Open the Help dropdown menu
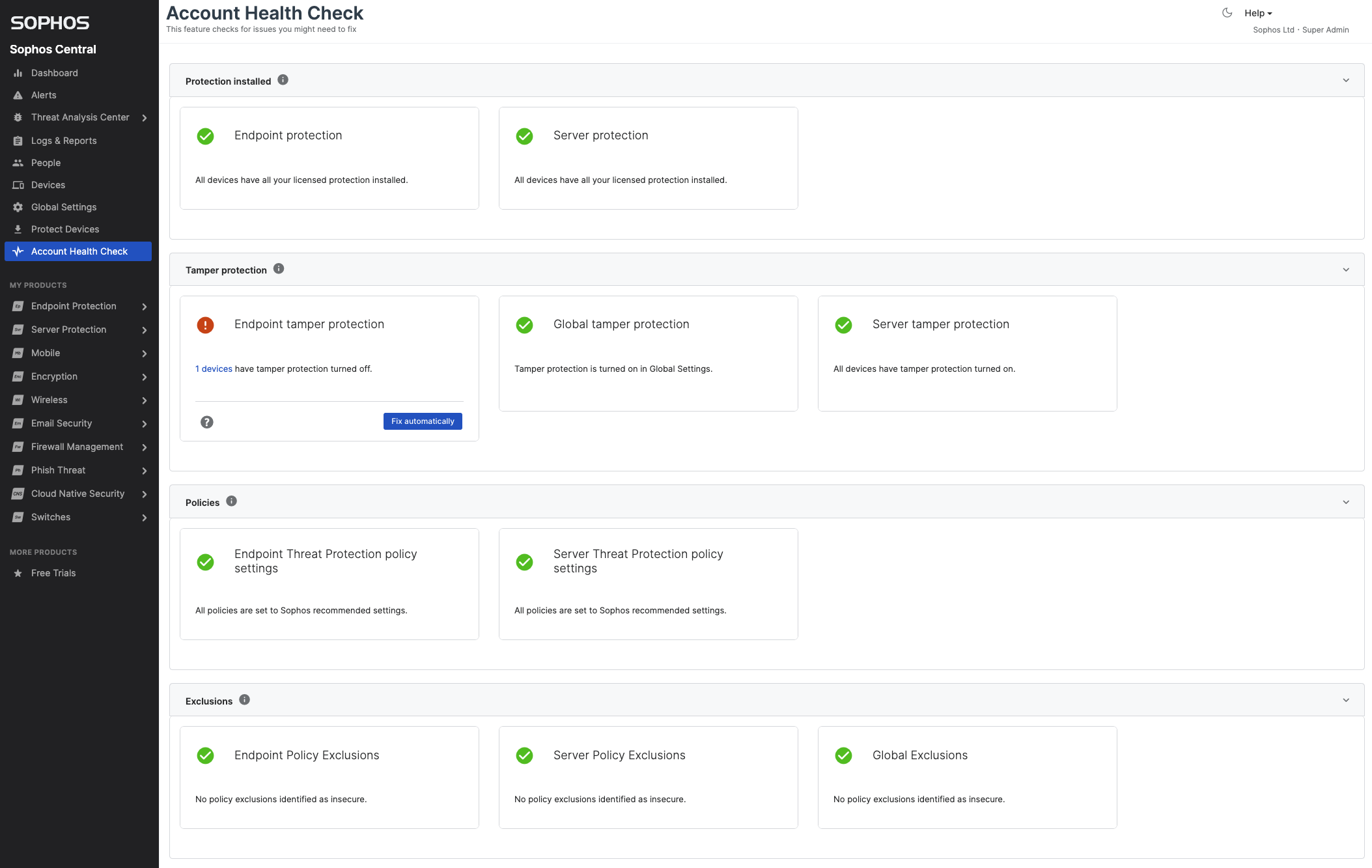The width and height of the screenshot is (1372, 868). coord(1257,13)
